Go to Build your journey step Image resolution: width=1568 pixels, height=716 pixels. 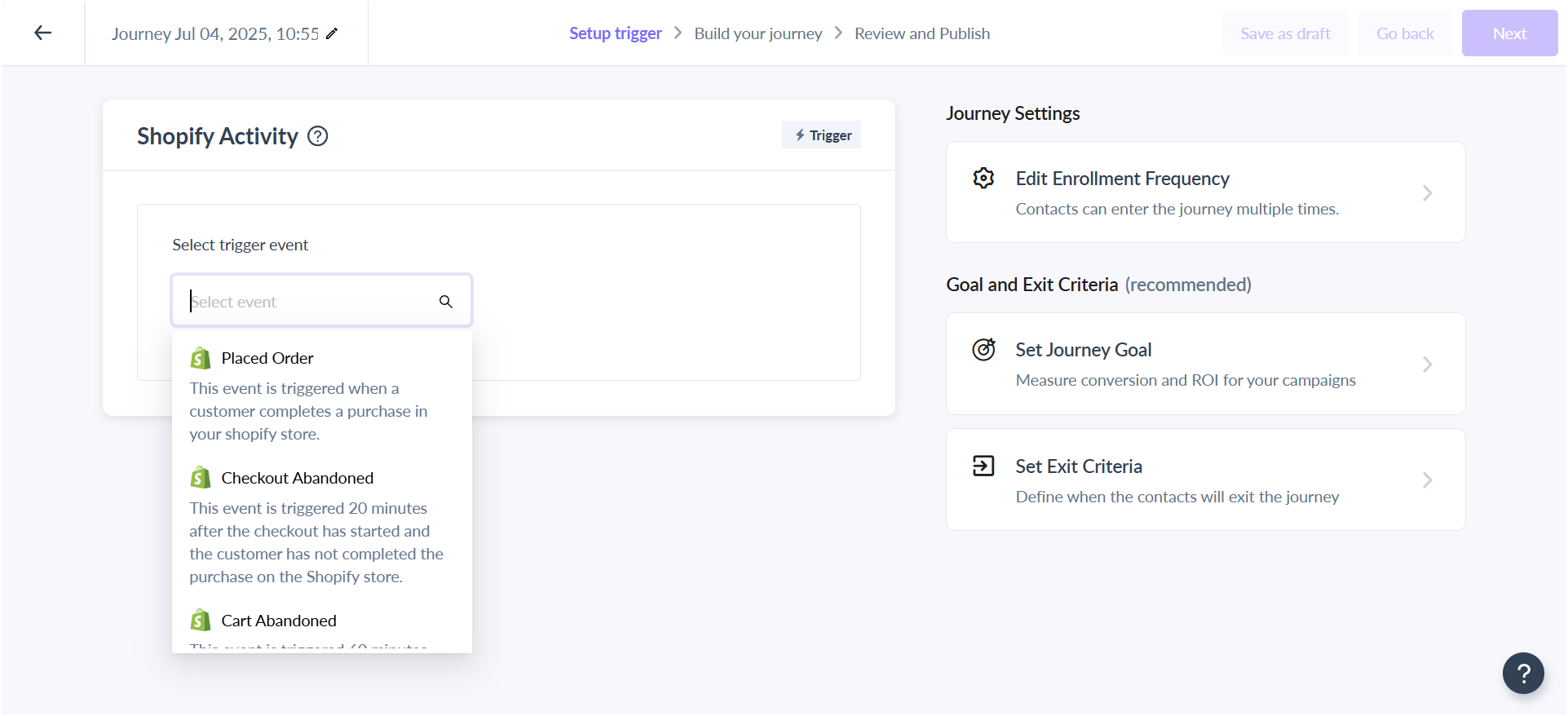tap(758, 33)
